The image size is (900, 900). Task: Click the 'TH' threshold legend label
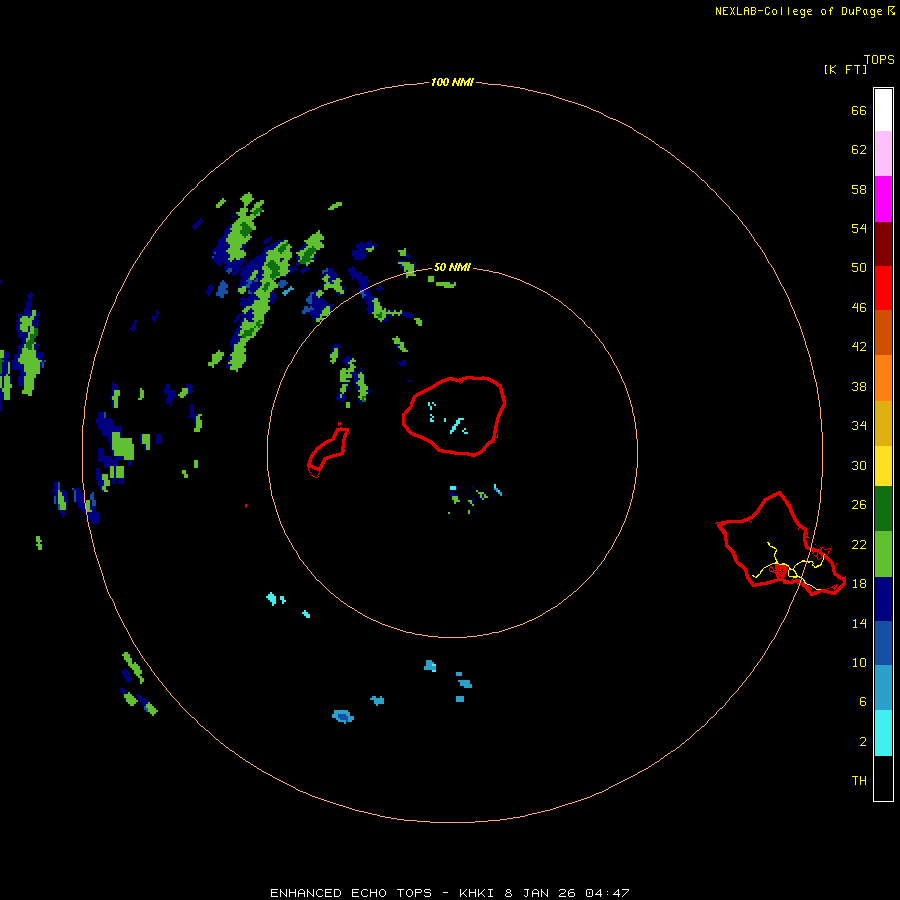pos(859,781)
